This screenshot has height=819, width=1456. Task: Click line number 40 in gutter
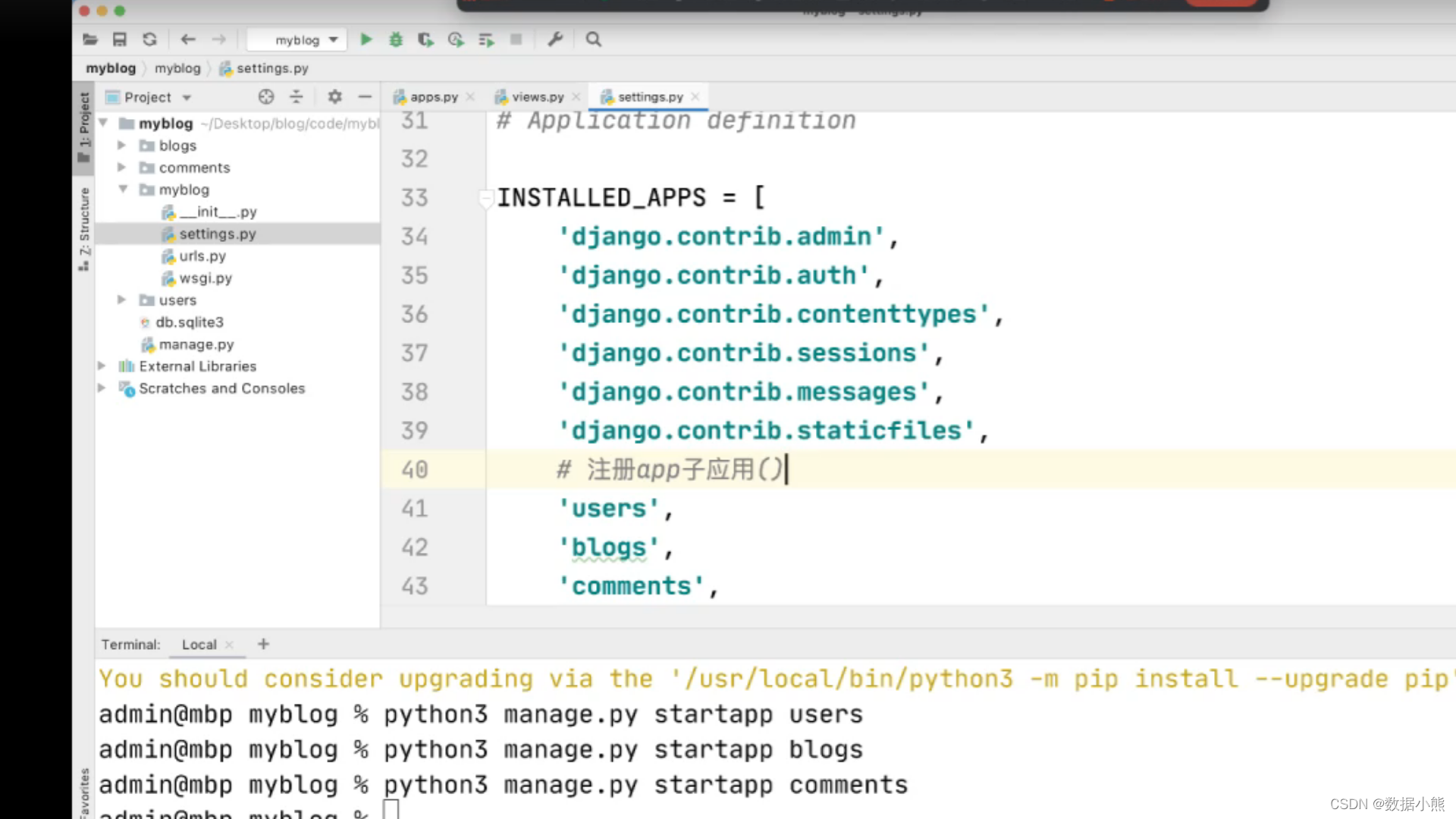click(x=415, y=469)
